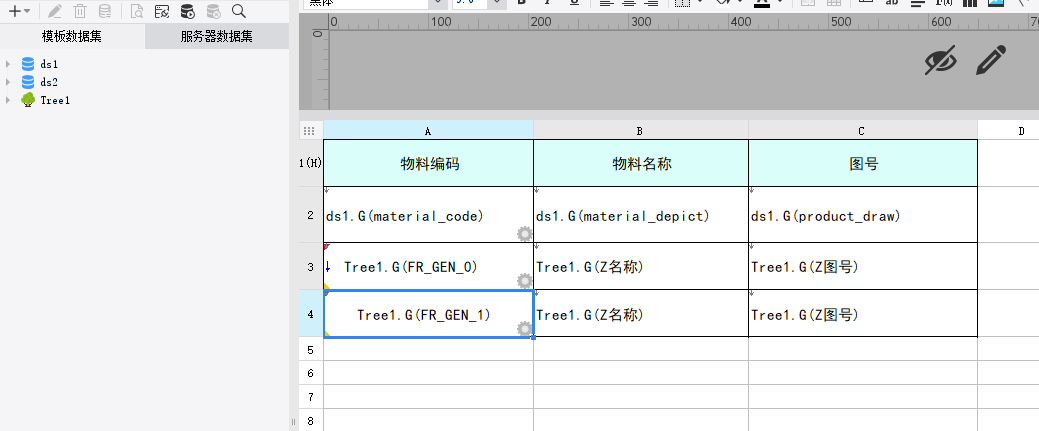
Task: Expand the Tree1 dataset node
Action: click(8, 100)
